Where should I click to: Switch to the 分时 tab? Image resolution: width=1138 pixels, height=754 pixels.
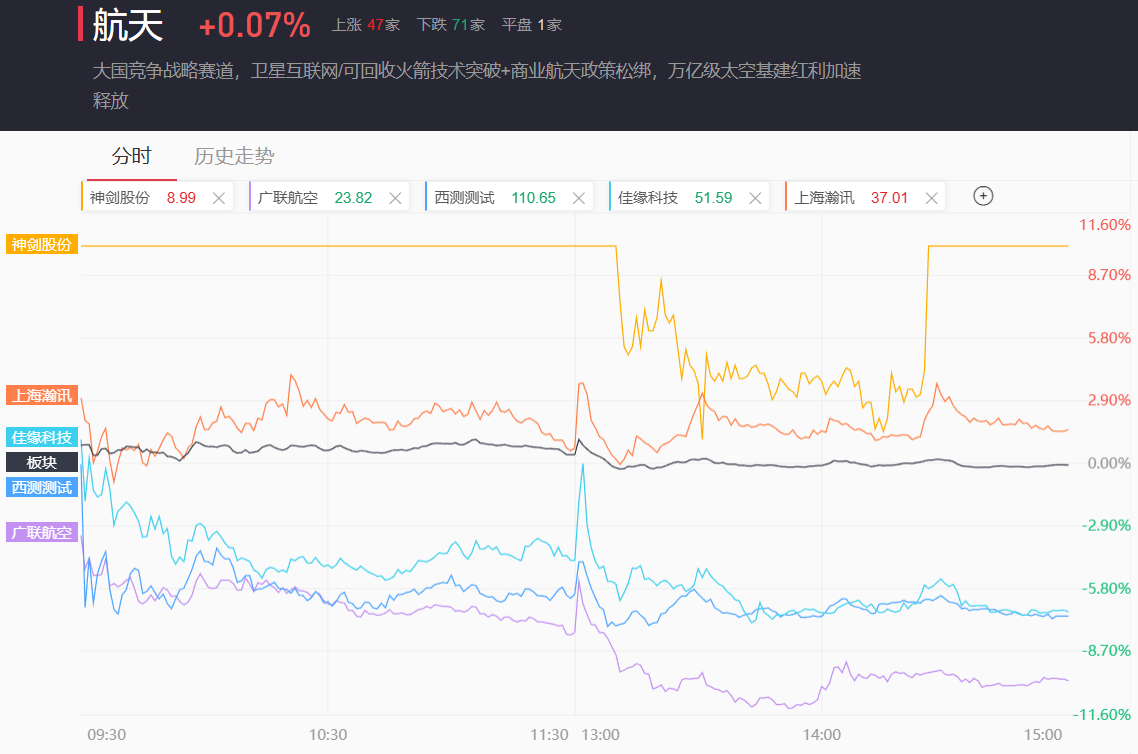click(x=131, y=156)
